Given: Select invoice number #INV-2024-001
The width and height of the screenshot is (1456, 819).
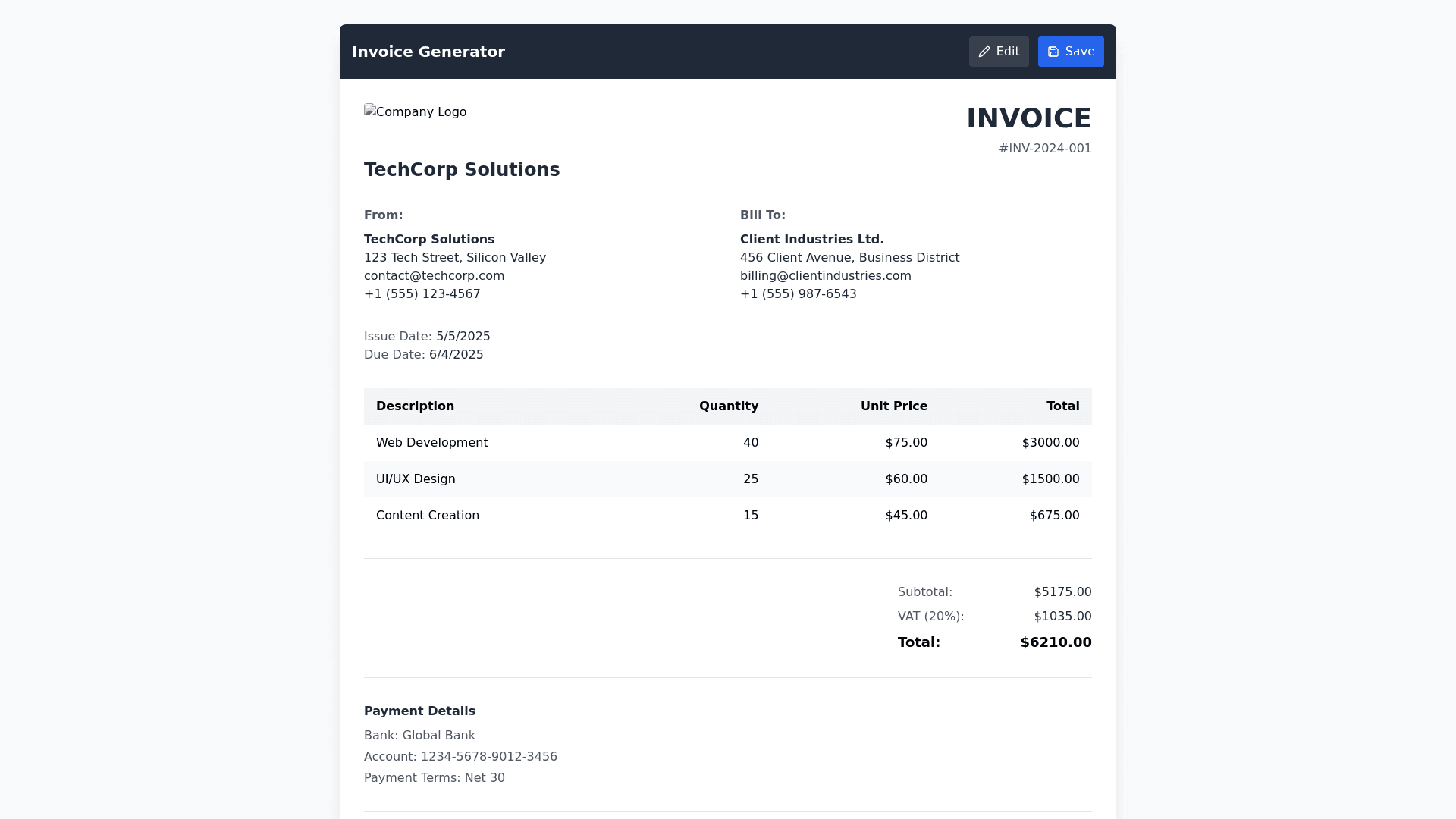Looking at the screenshot, I should (1044, 149).
